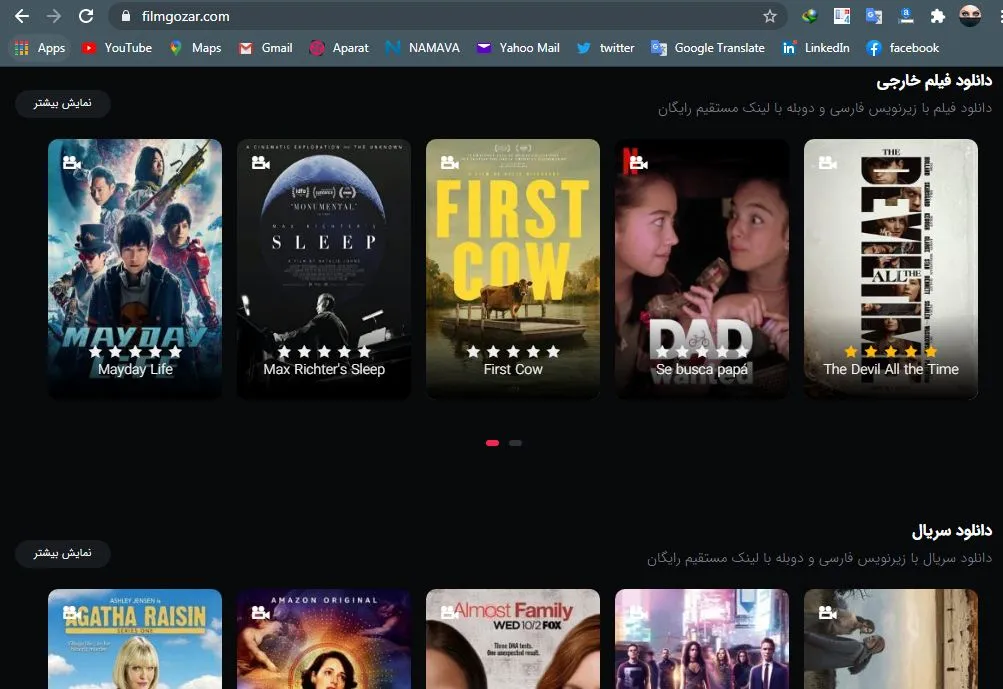Bookmark this page with the star icon
Viewport: 1003px width, 689px height.
coord(769,16)
